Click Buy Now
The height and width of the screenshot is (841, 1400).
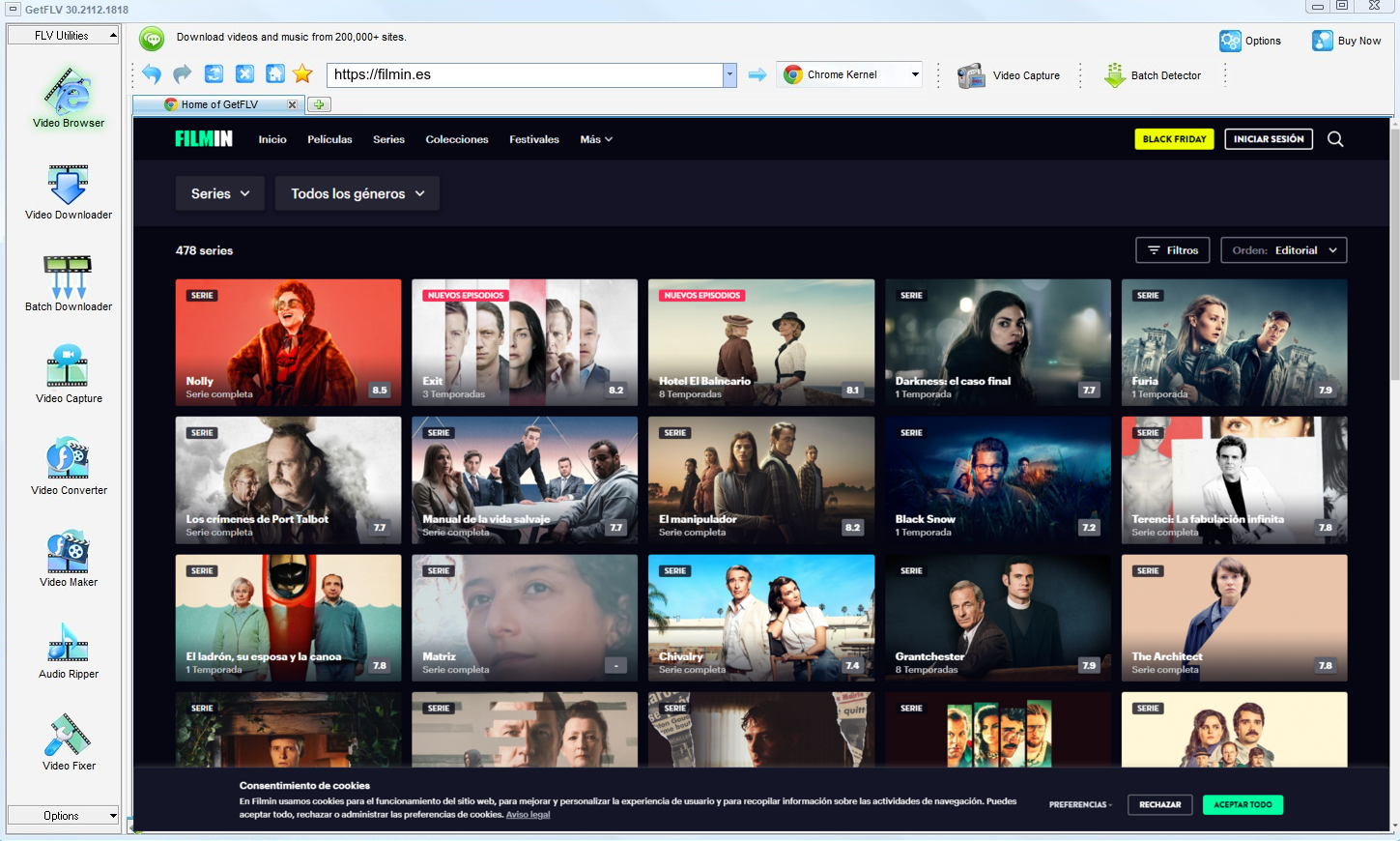1347,41
